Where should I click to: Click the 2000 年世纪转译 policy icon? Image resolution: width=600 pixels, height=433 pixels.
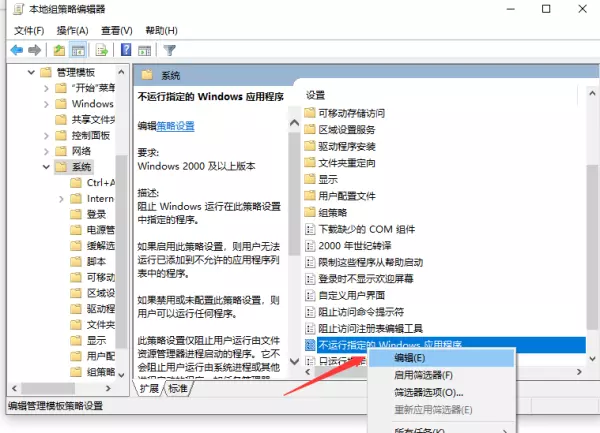[x=310, y=246]
